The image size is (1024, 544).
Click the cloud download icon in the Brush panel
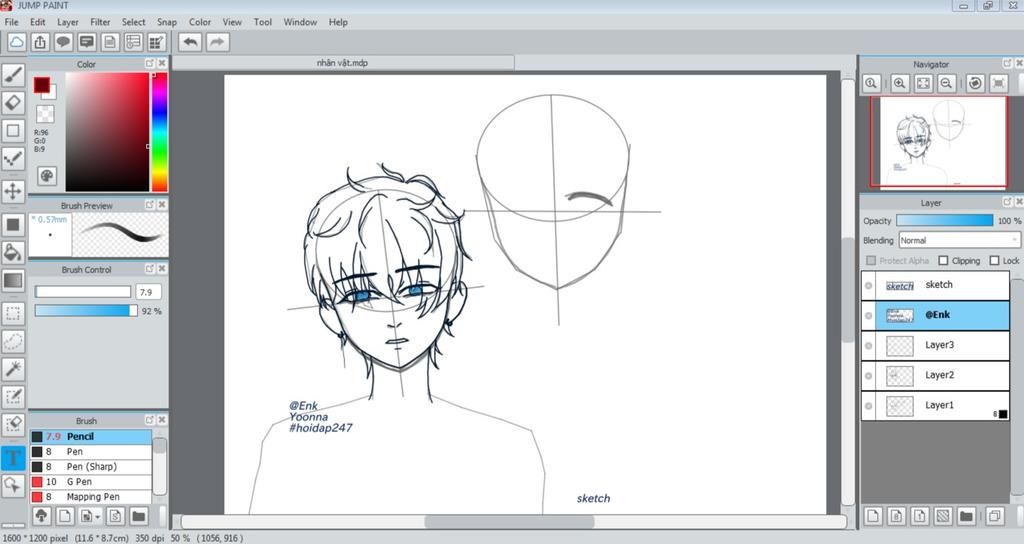coord(42,516)
